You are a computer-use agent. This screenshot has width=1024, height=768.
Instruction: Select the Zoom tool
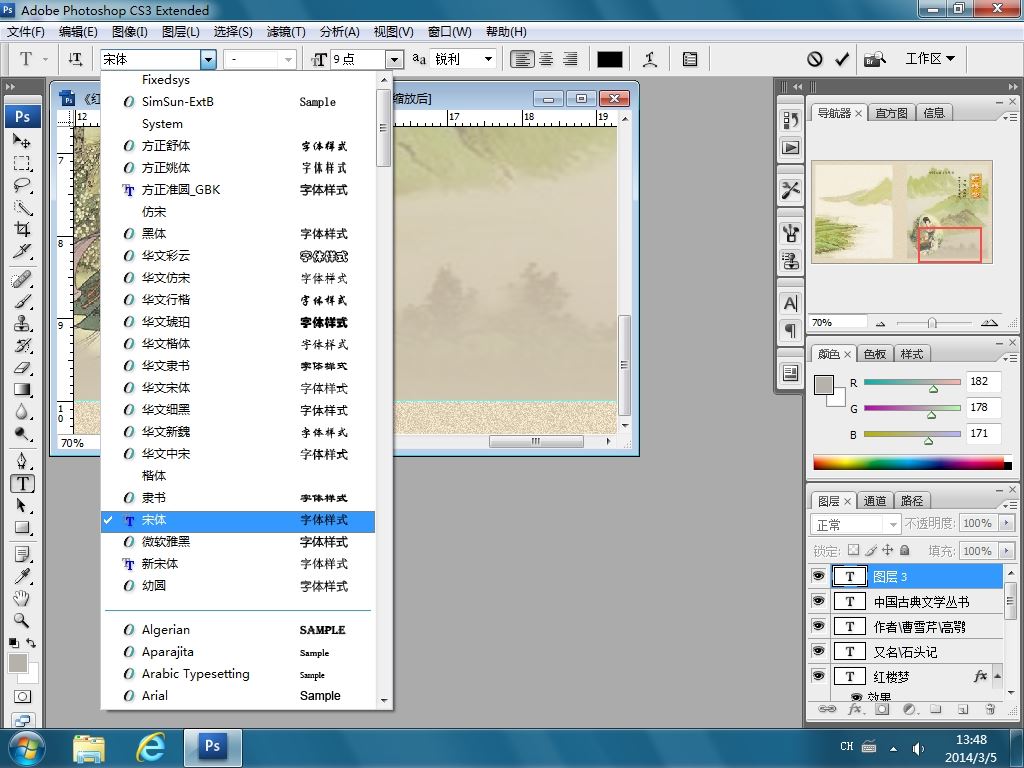pyautogui.click(x=22, y=620)
